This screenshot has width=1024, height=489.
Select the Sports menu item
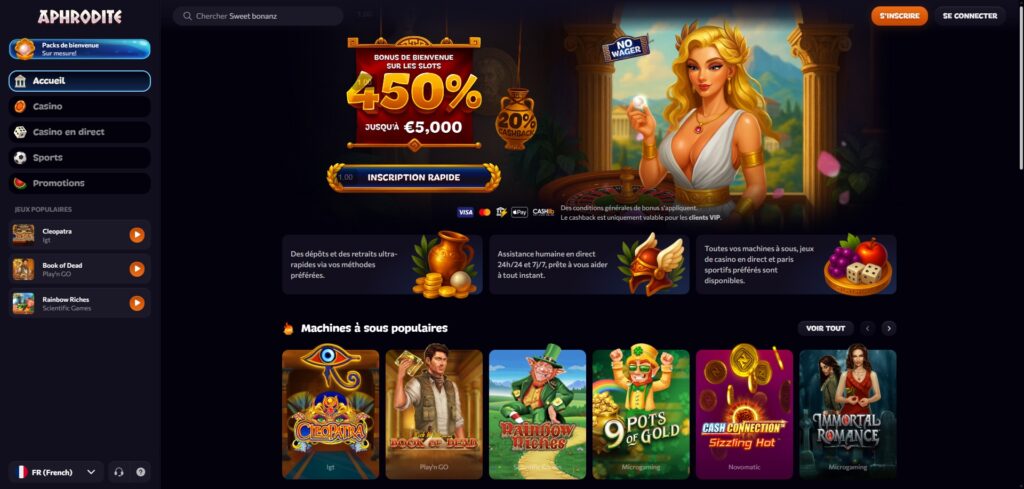click(80, 157)
